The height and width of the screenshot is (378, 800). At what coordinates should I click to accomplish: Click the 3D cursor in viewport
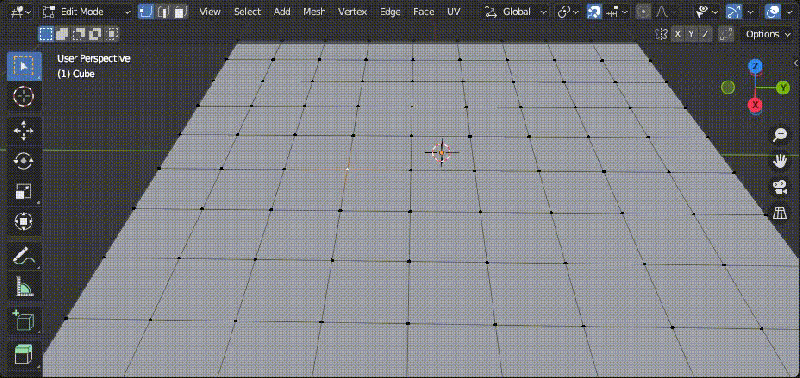point(441,152)
